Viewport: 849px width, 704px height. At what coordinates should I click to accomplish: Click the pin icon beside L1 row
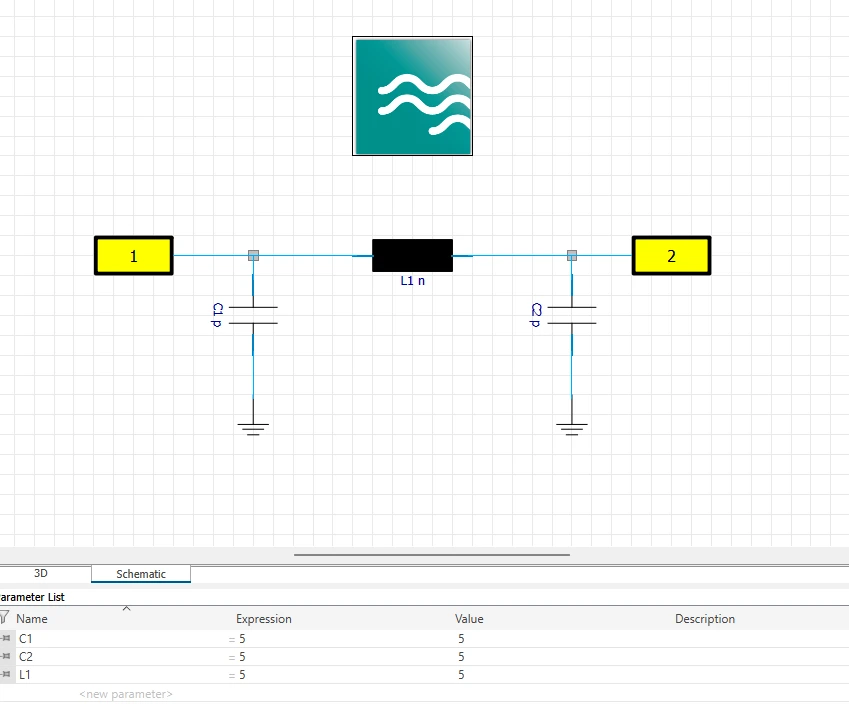(x=6, y=674)
